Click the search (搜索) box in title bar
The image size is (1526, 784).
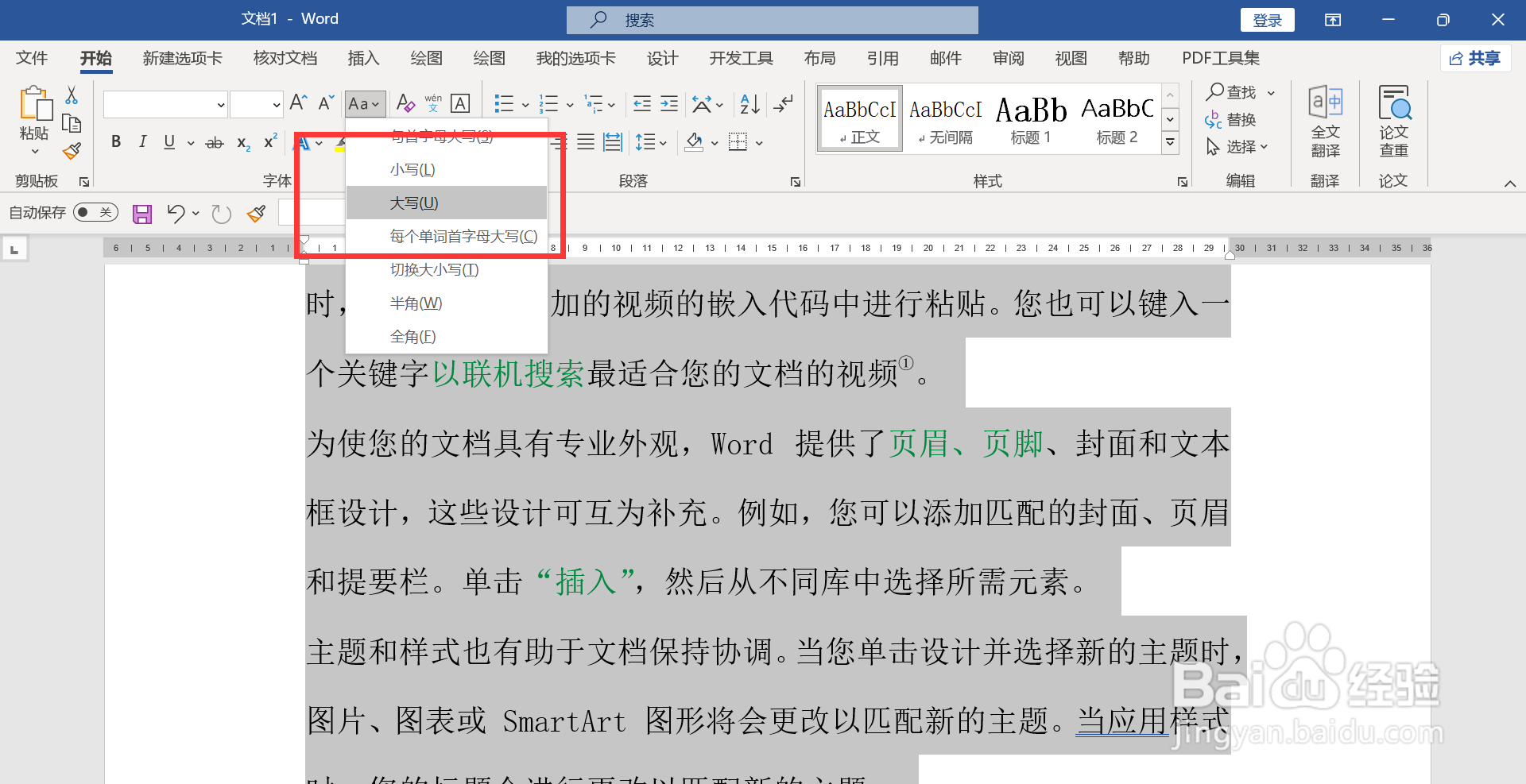coord(772,20)
